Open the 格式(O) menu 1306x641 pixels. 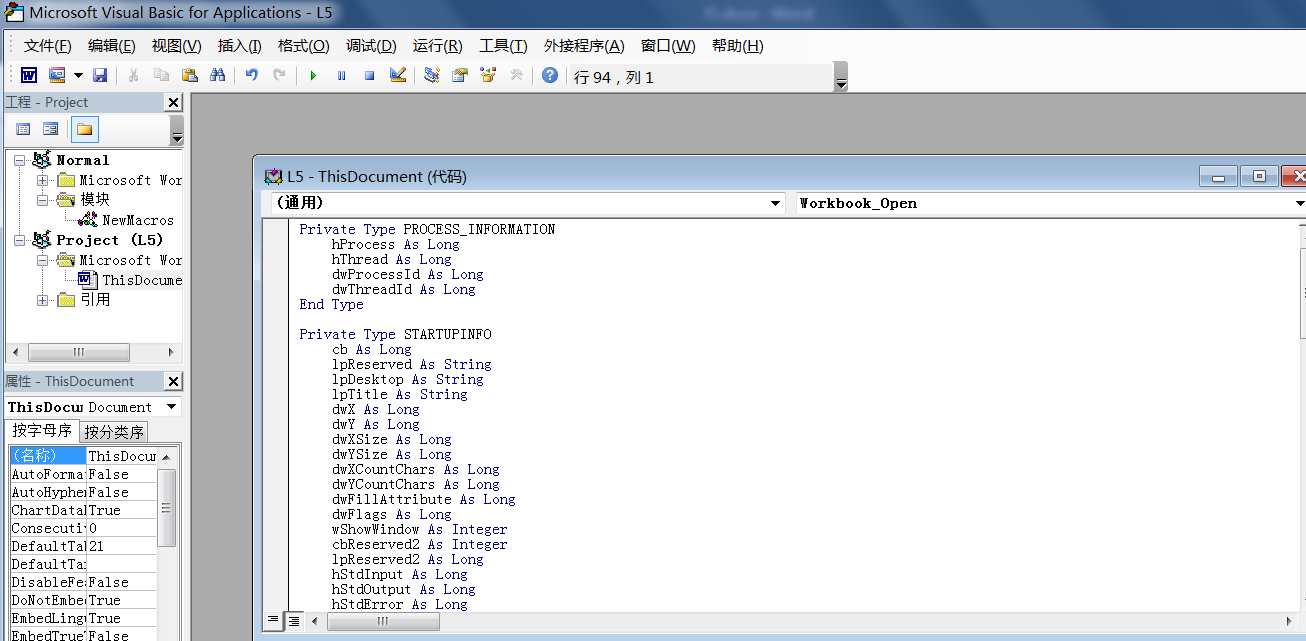click(304, 46)
